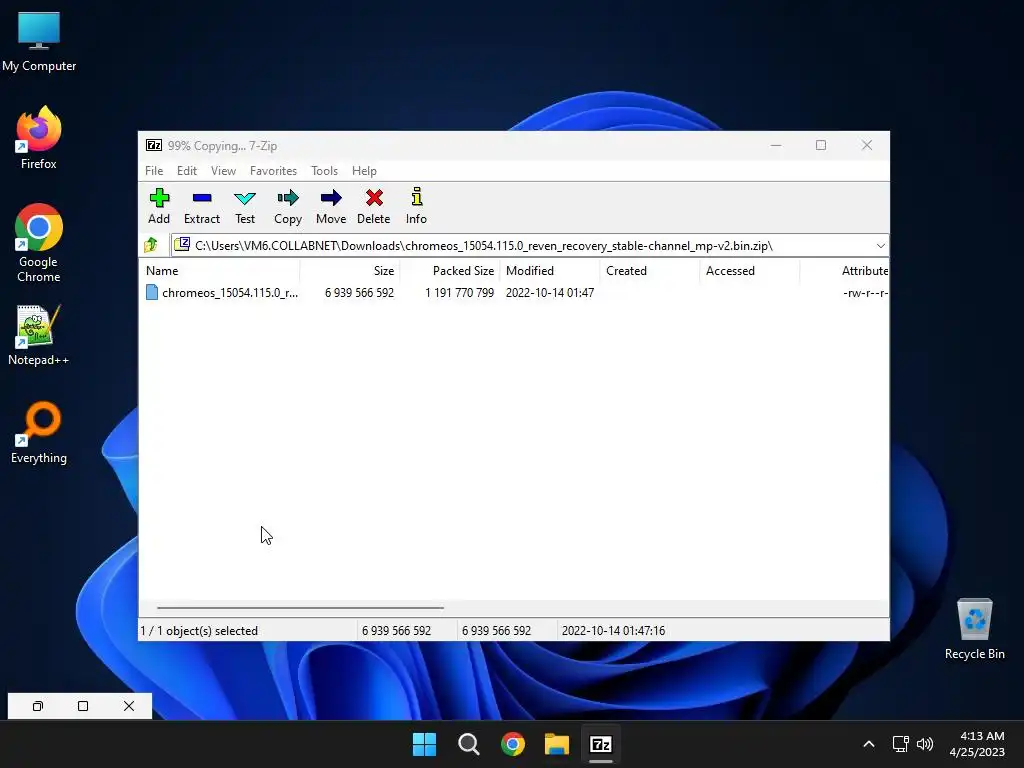Open the Everything search shortcut
The image size is (1024, 768).
coord(39,432)
